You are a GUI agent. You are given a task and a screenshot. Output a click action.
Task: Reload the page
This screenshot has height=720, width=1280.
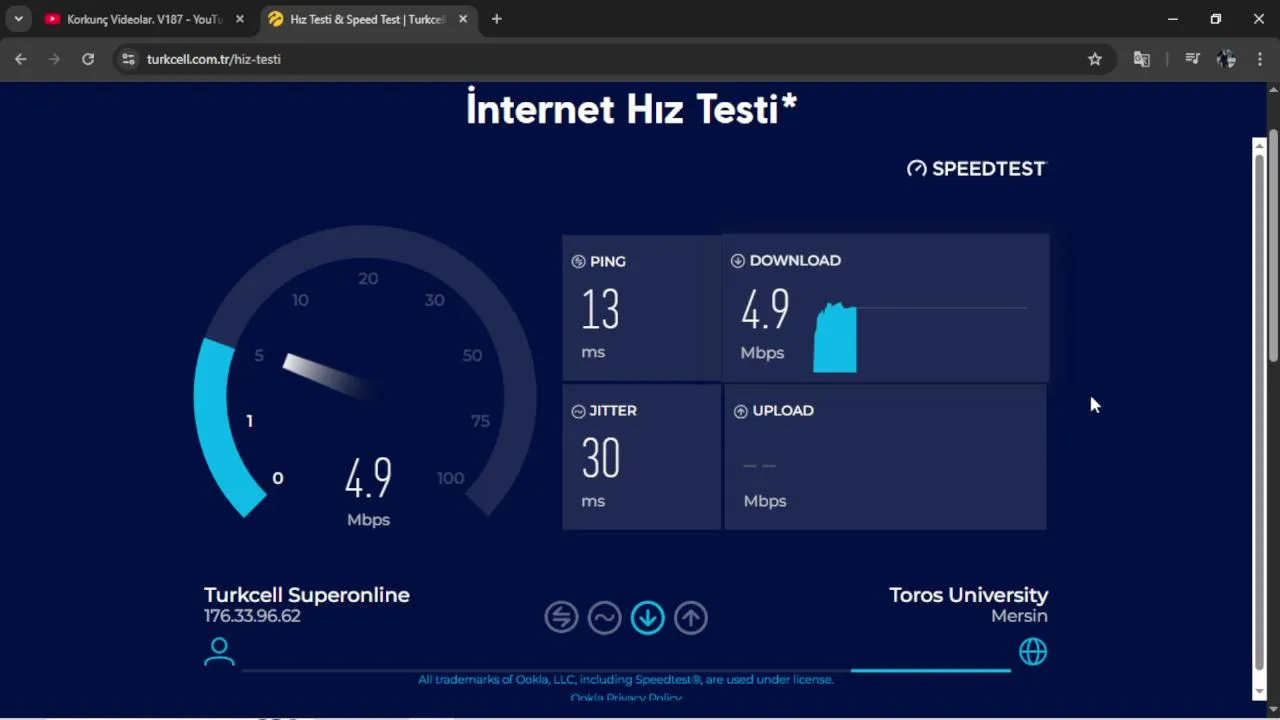click(88, 59)
